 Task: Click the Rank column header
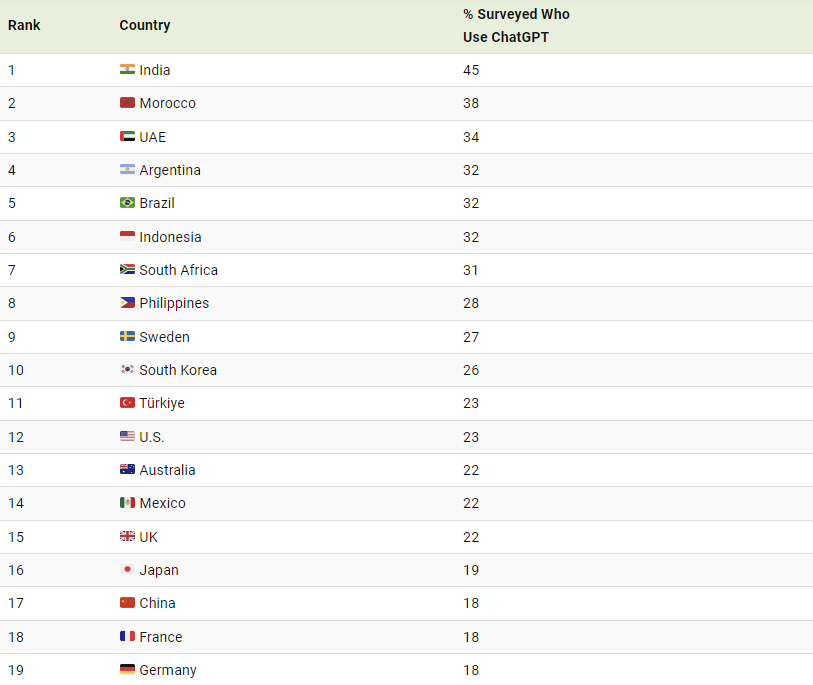24,25
